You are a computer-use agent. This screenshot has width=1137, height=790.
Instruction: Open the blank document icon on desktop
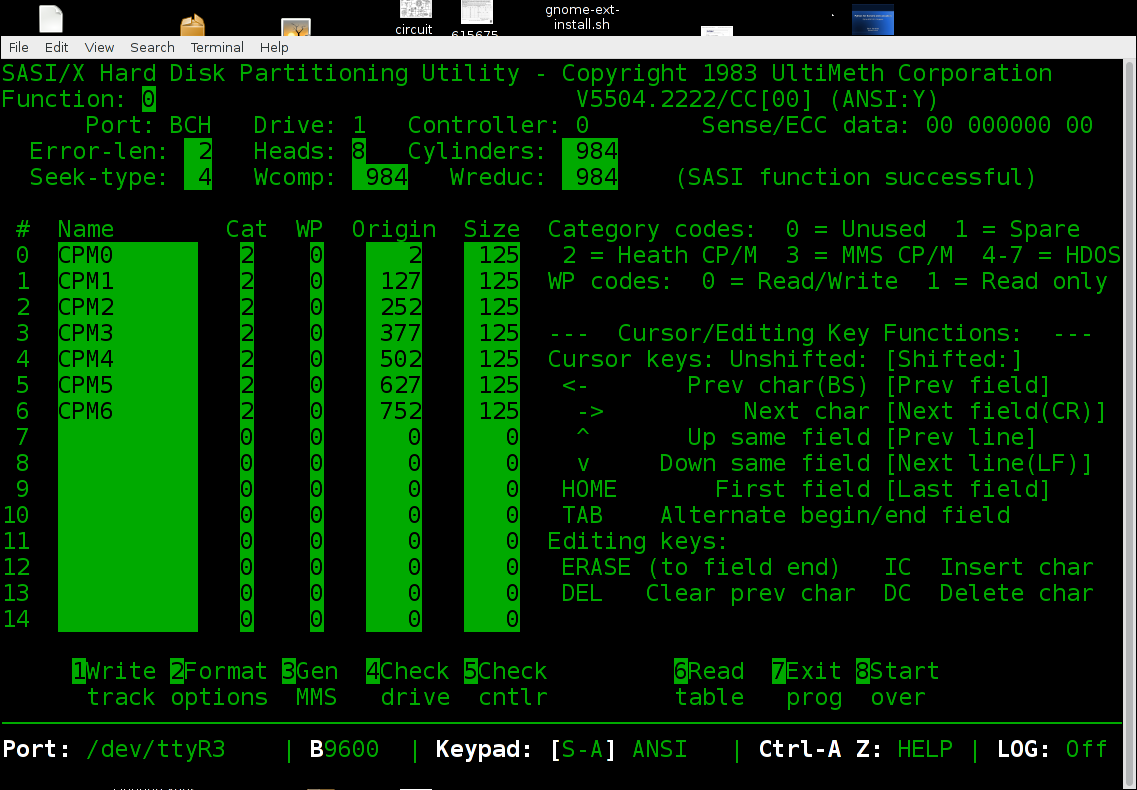point(50,20)
